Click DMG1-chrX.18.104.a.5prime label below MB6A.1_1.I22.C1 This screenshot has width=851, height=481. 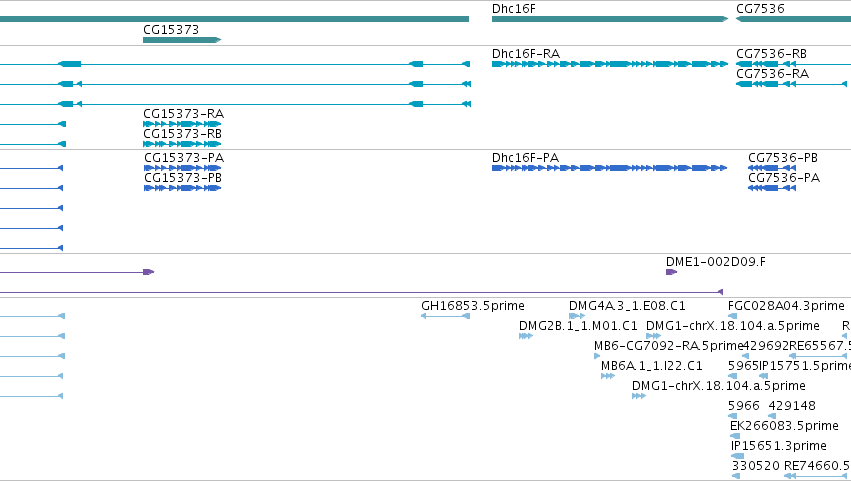point(719,387)
